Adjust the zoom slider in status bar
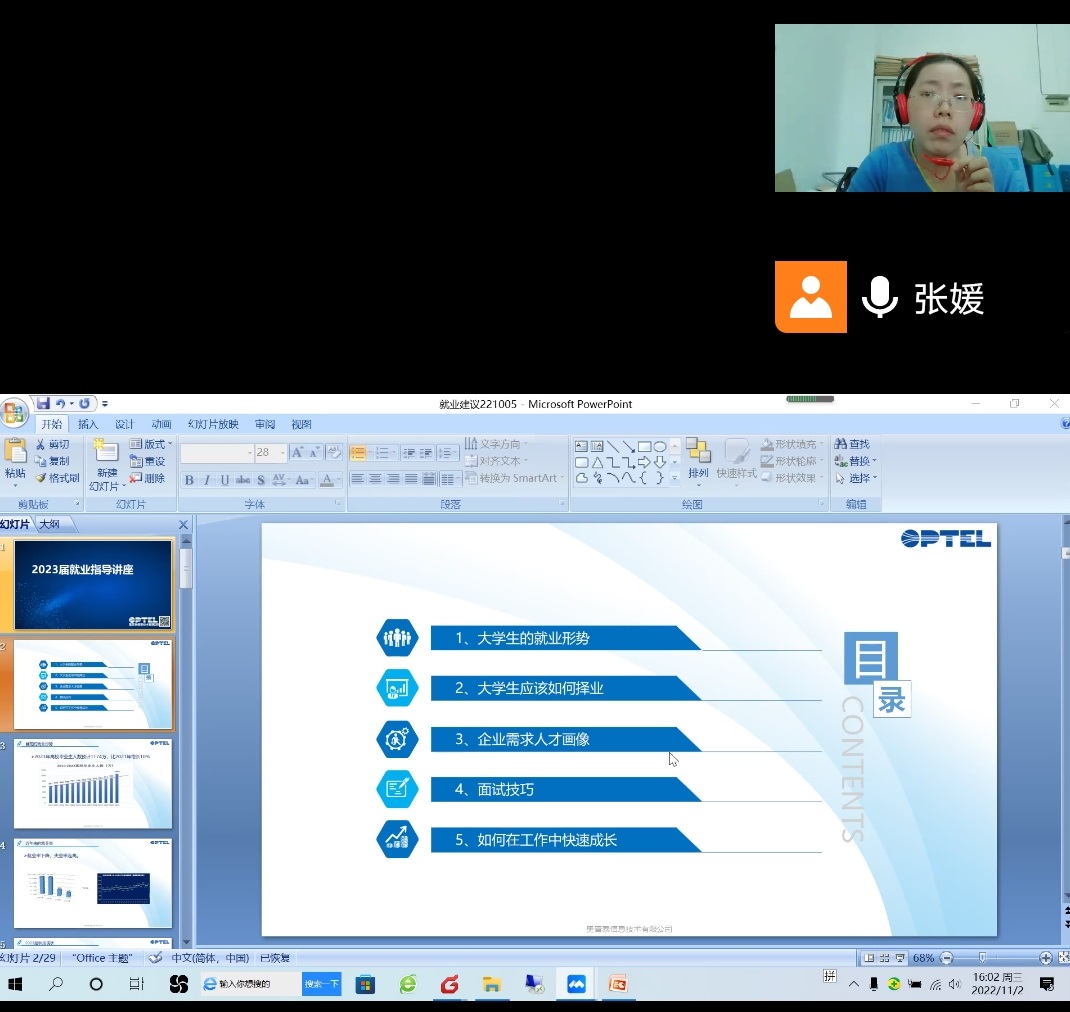 (983, 958)
